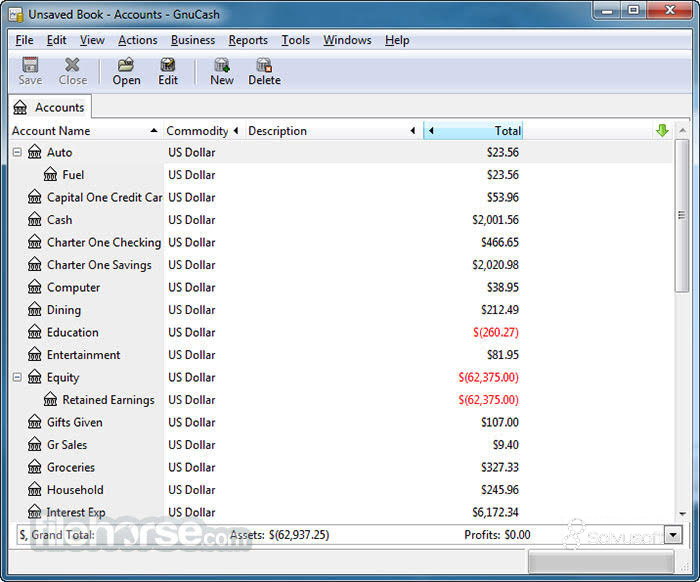Open the Windows menu
The width and height of the screenshot is (700, 582).
tap(347, 40)
